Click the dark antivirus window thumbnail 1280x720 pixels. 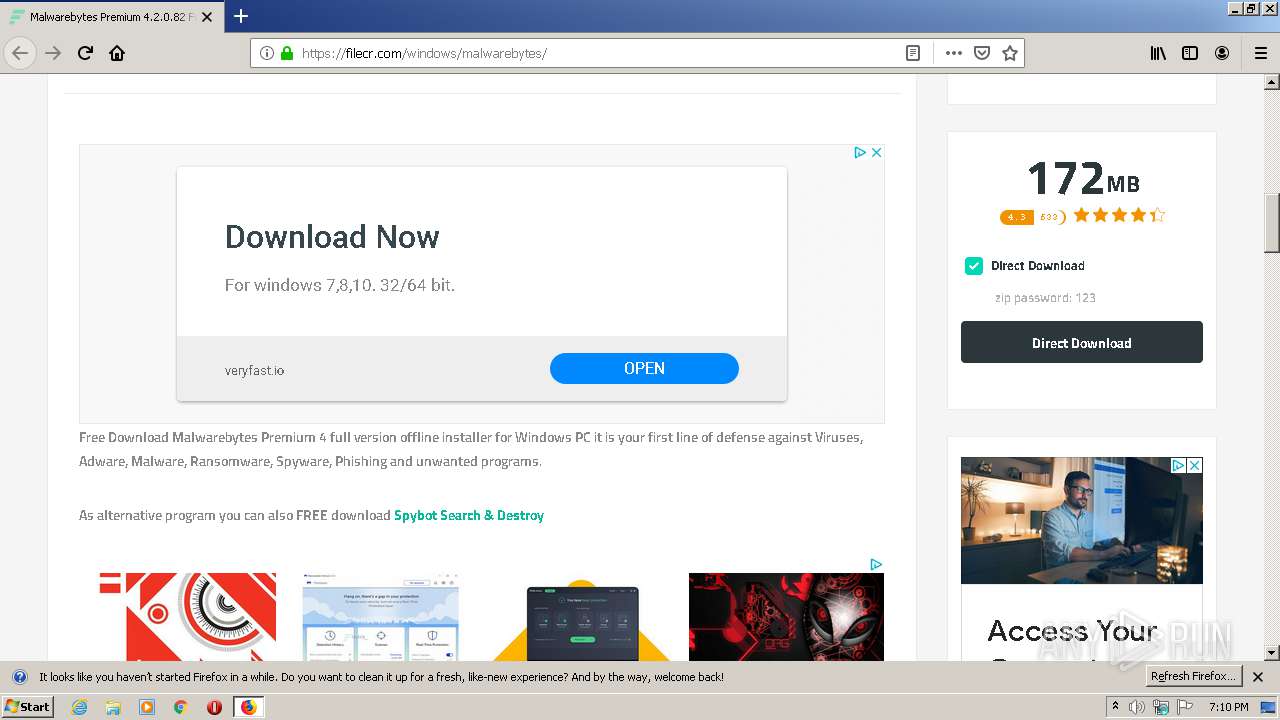click(583, 620)
